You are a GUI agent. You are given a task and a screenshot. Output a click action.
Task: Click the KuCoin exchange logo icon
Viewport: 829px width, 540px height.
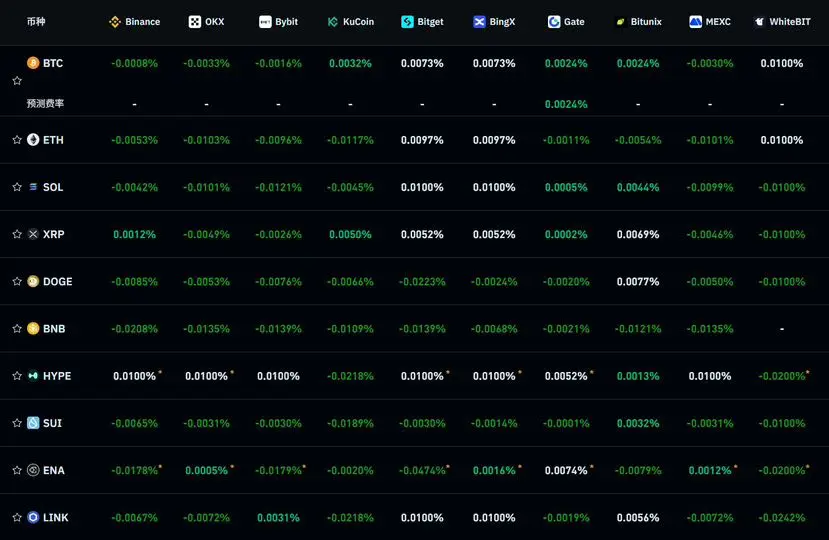[x=333, y=22]
